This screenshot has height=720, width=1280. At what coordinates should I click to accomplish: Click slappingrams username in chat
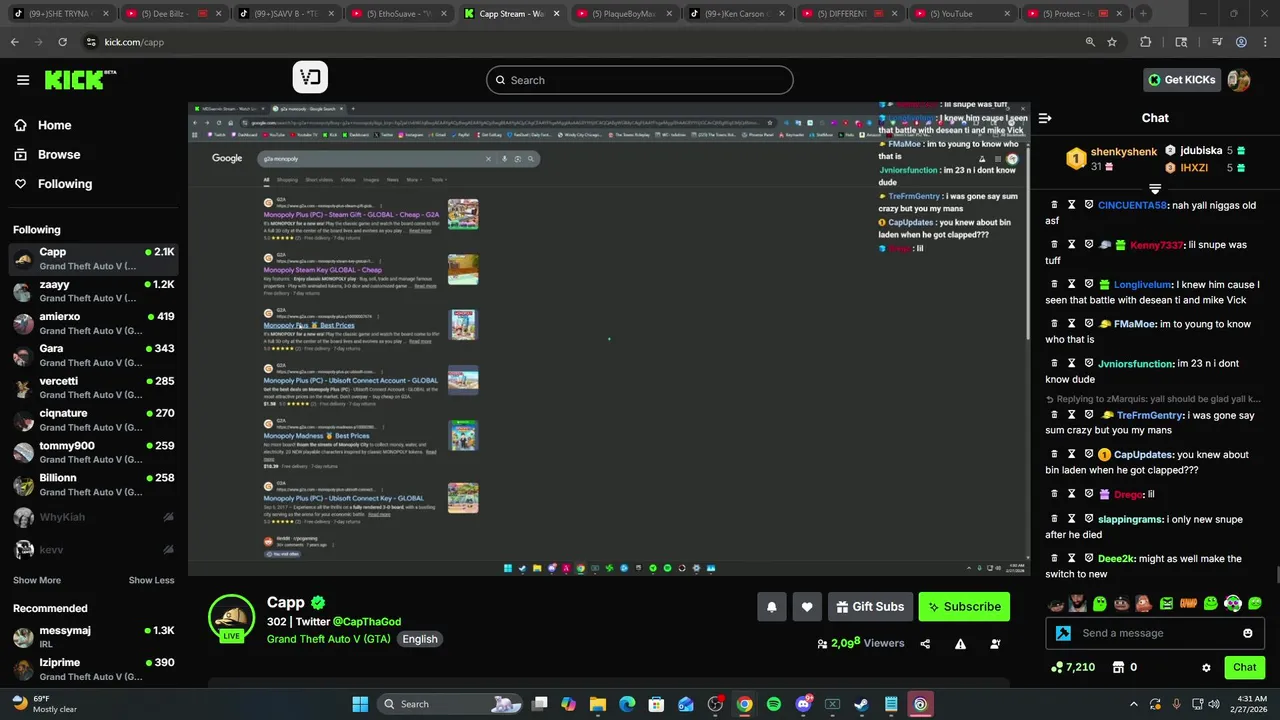click(x=1130, y=519)
